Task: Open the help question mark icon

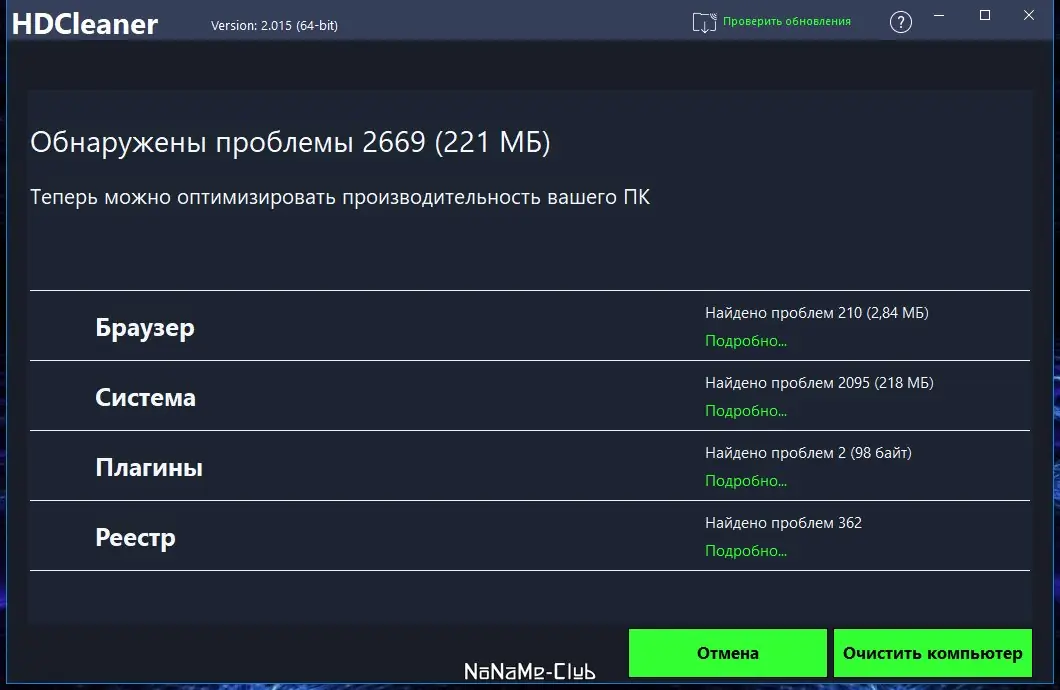Action: click(900, 22)
